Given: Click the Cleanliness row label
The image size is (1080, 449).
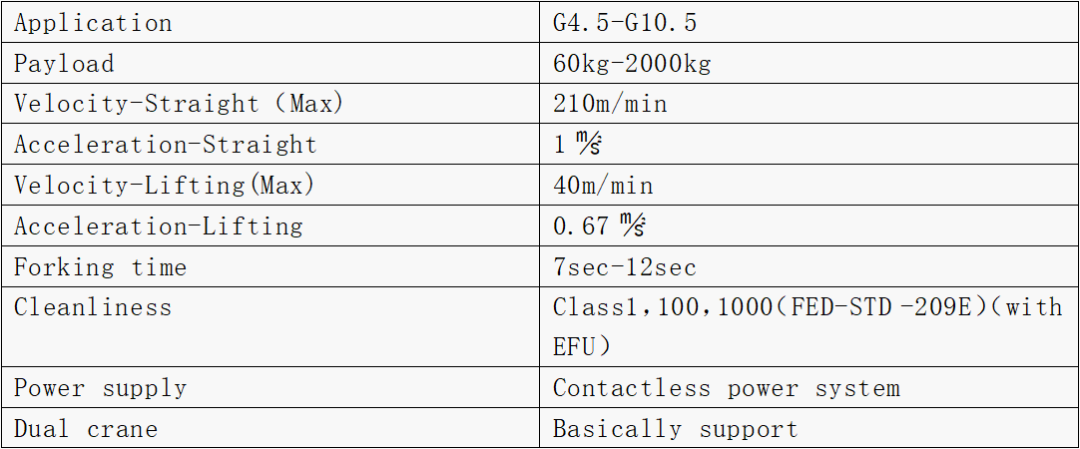Looking at the screenshot, I should click(x=92, y=307).
